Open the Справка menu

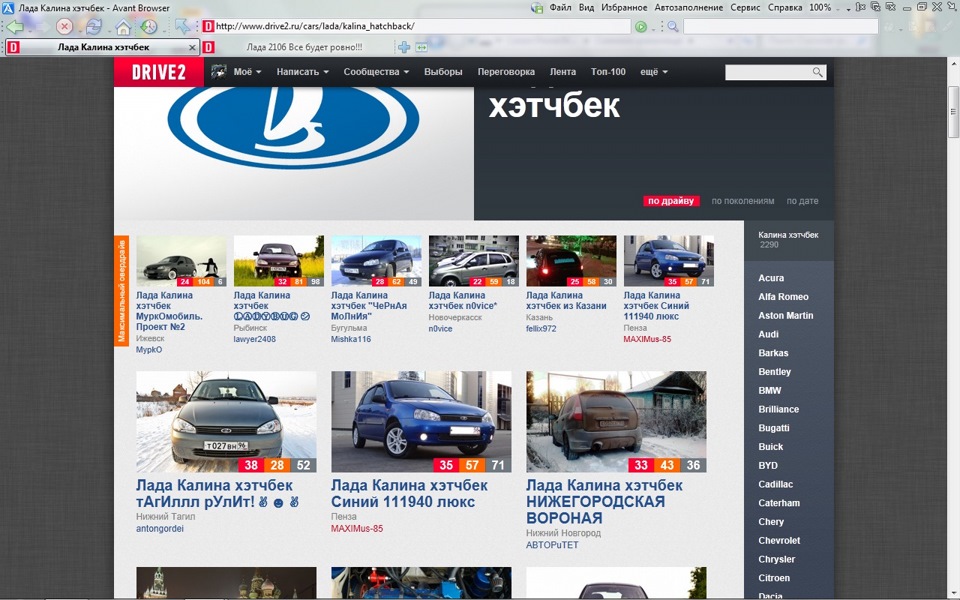click(x=784, y=7)
